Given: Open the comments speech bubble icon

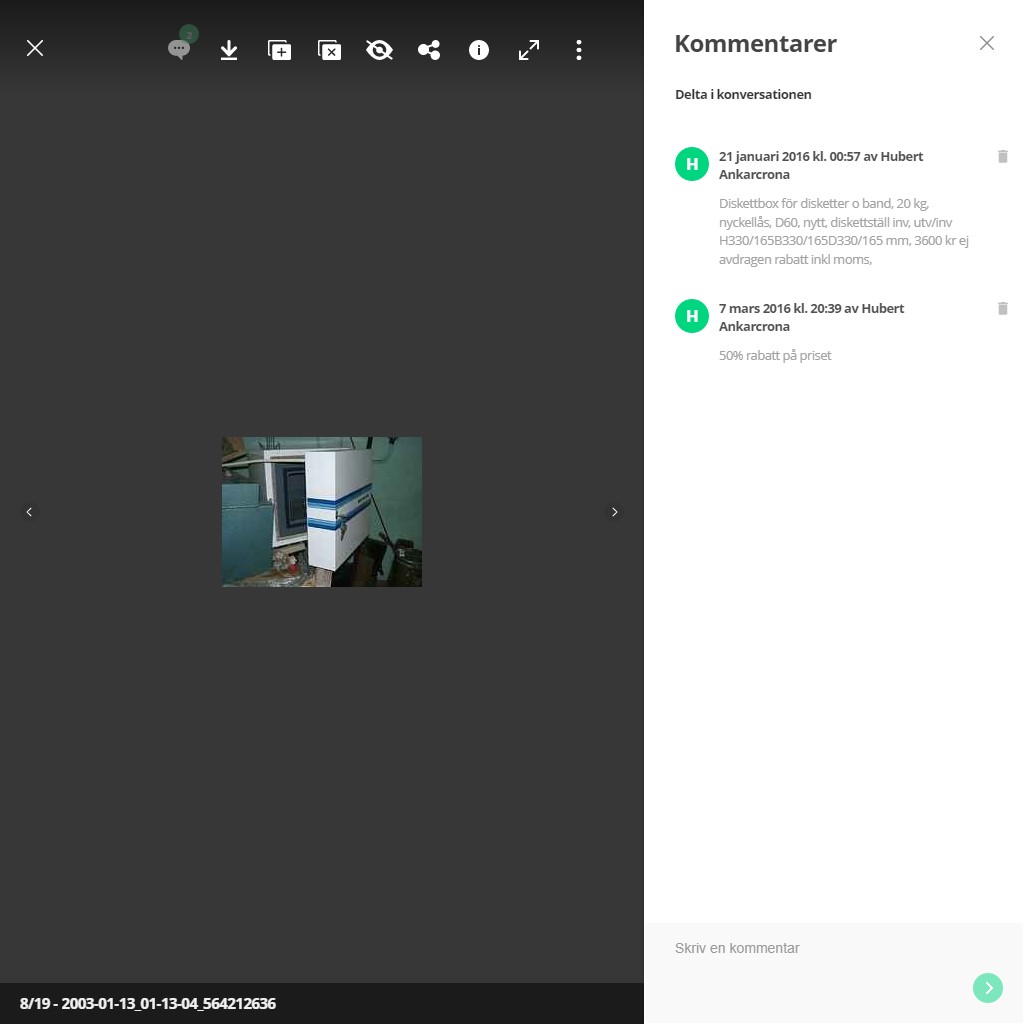Looking at the screenshot, I should 179,50.
